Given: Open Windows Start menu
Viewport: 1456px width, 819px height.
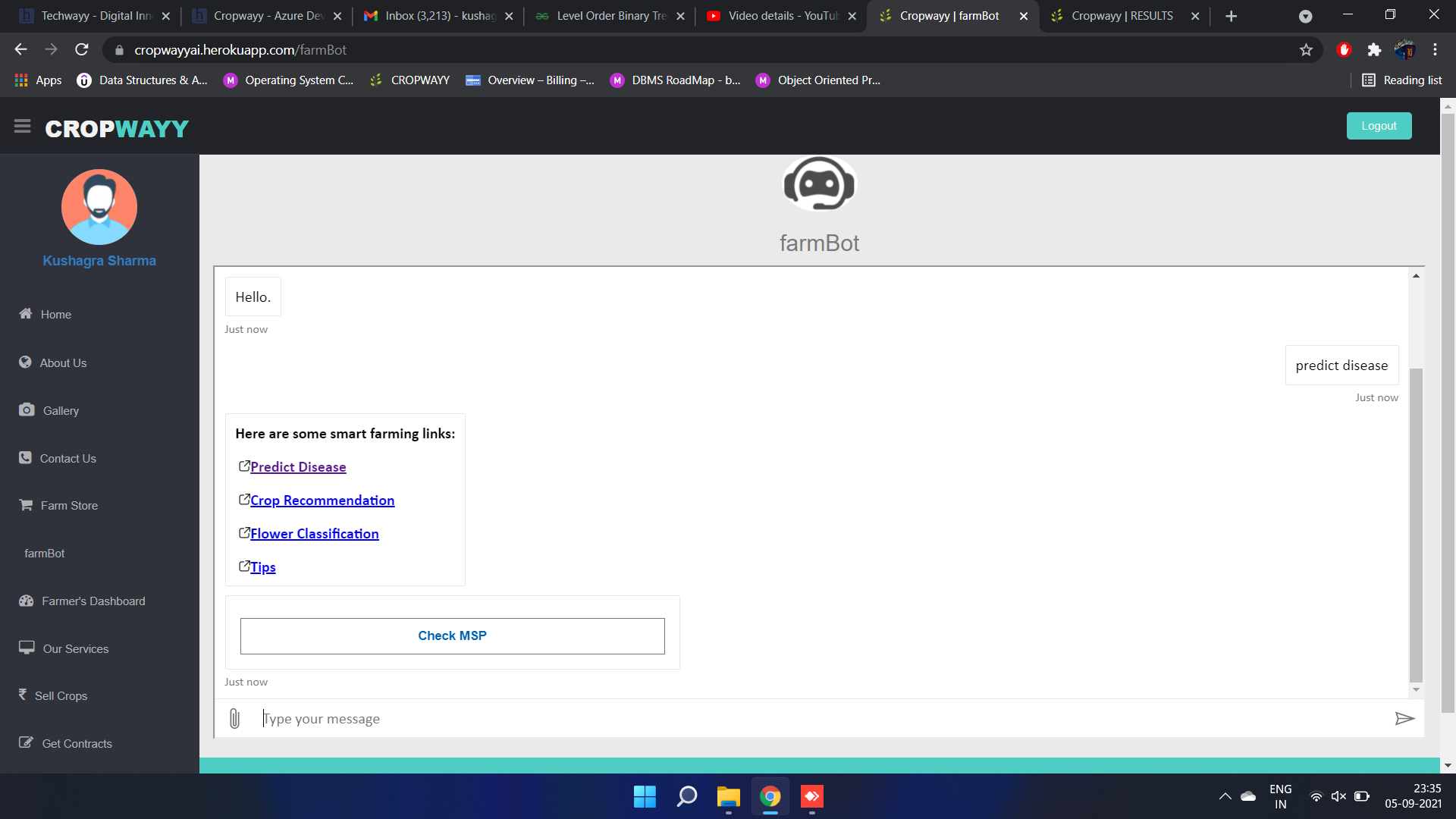Looking at the screenshot, I should coord(645,796).
